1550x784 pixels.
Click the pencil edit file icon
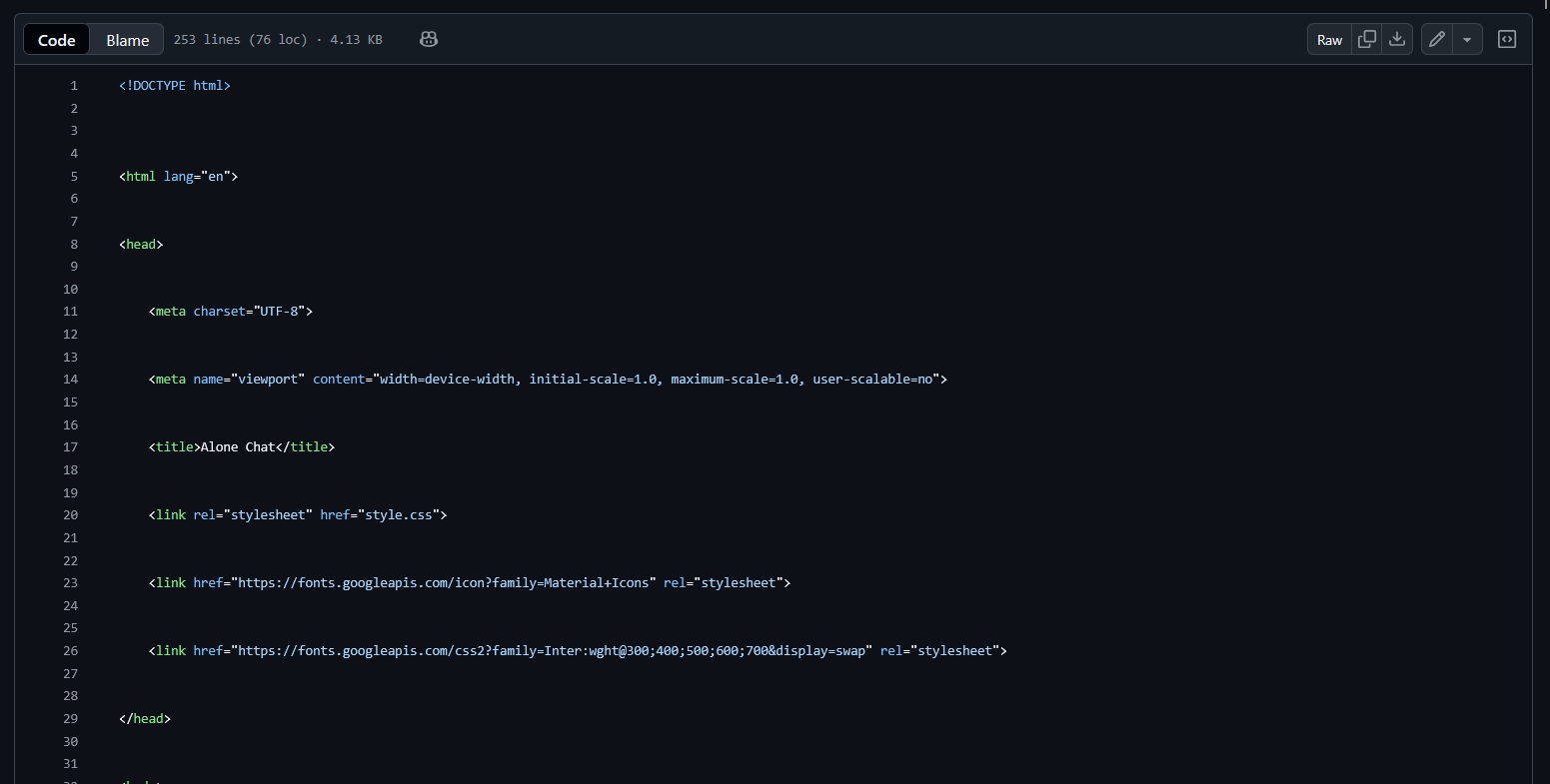coord(1436,40)
